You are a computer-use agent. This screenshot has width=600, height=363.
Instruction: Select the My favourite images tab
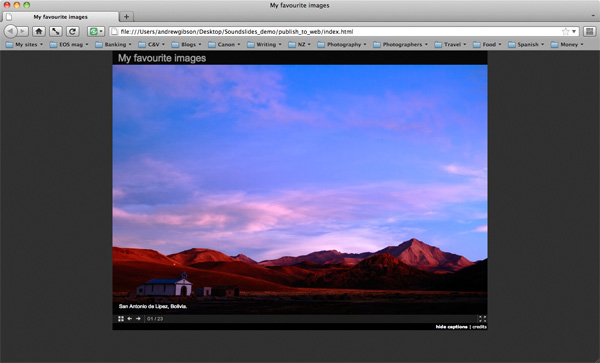[x=60, y=17]
